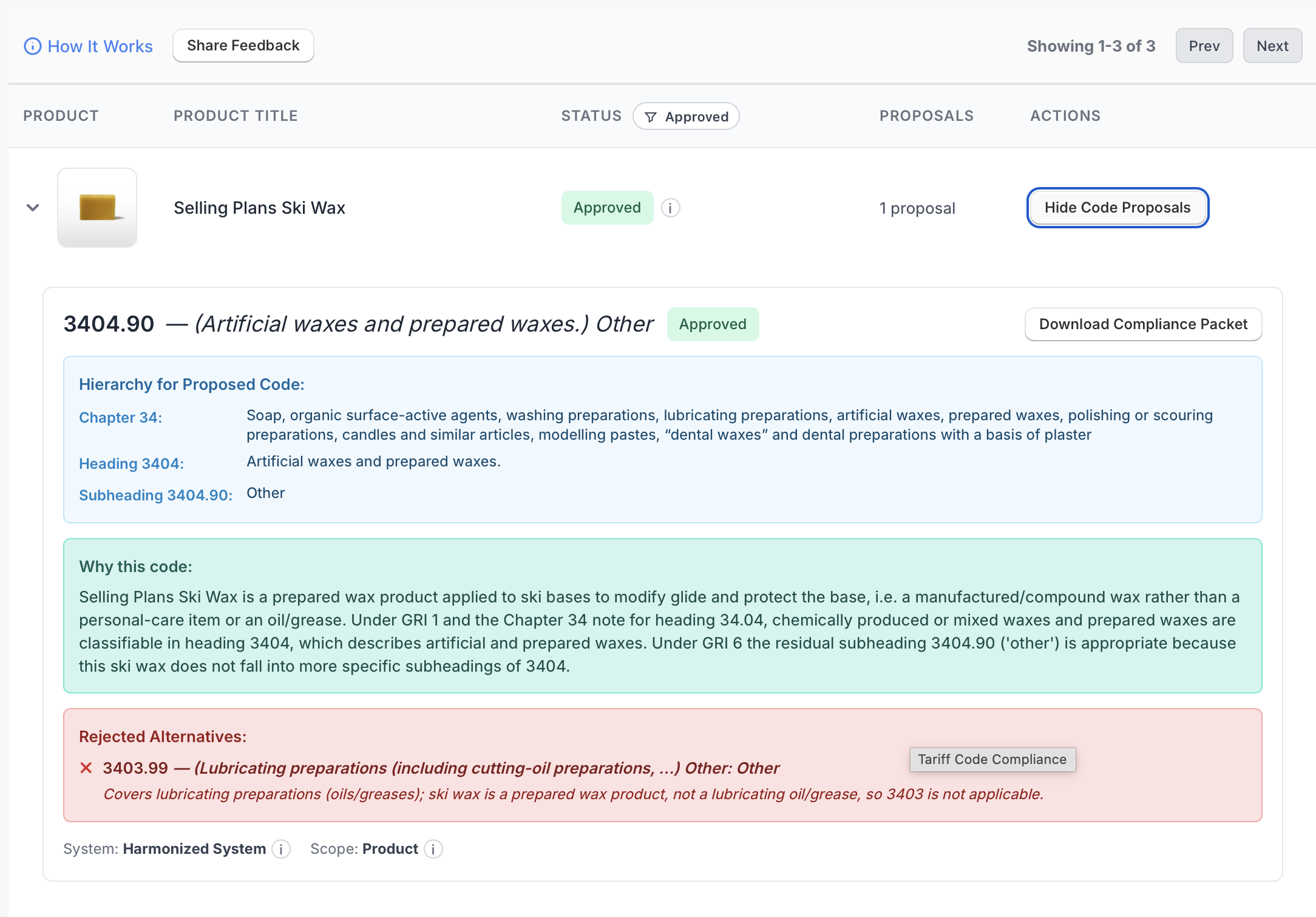The image size is (1316, 917).
Task: Click the Chapter 34 hierarchy link
Action: [120, 417]
